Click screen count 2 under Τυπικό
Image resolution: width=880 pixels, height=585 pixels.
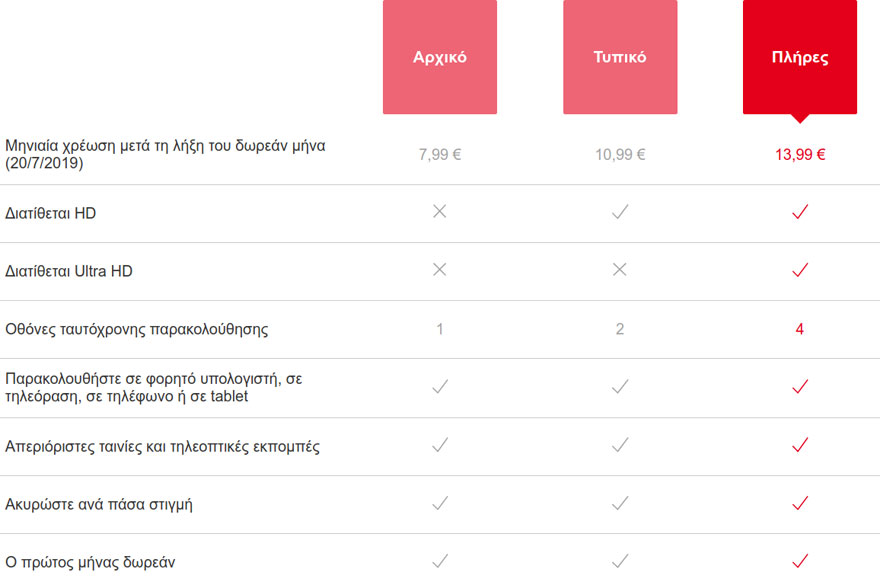point(620,329)
